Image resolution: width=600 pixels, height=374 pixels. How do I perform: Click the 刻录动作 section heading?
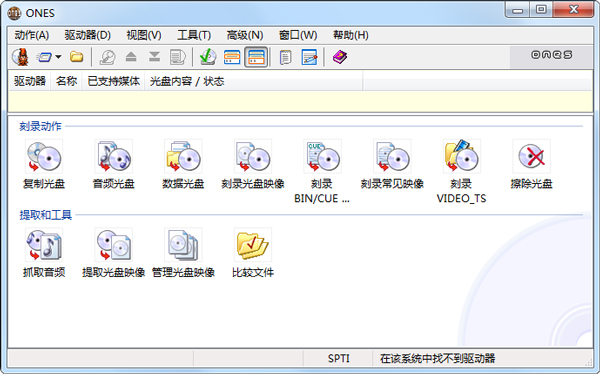coord(40,126)
